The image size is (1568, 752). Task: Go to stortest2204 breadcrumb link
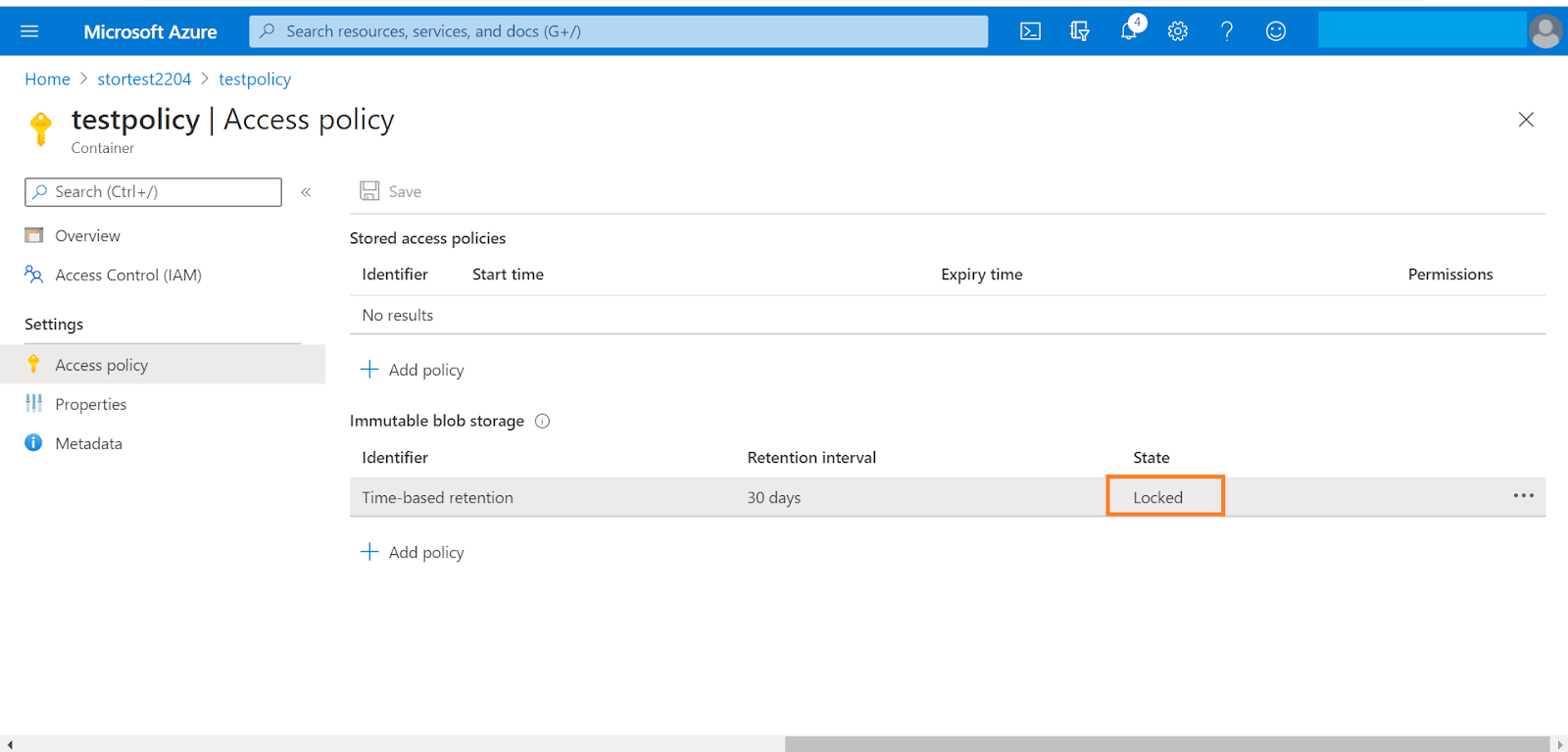click(x=144, y=79)
